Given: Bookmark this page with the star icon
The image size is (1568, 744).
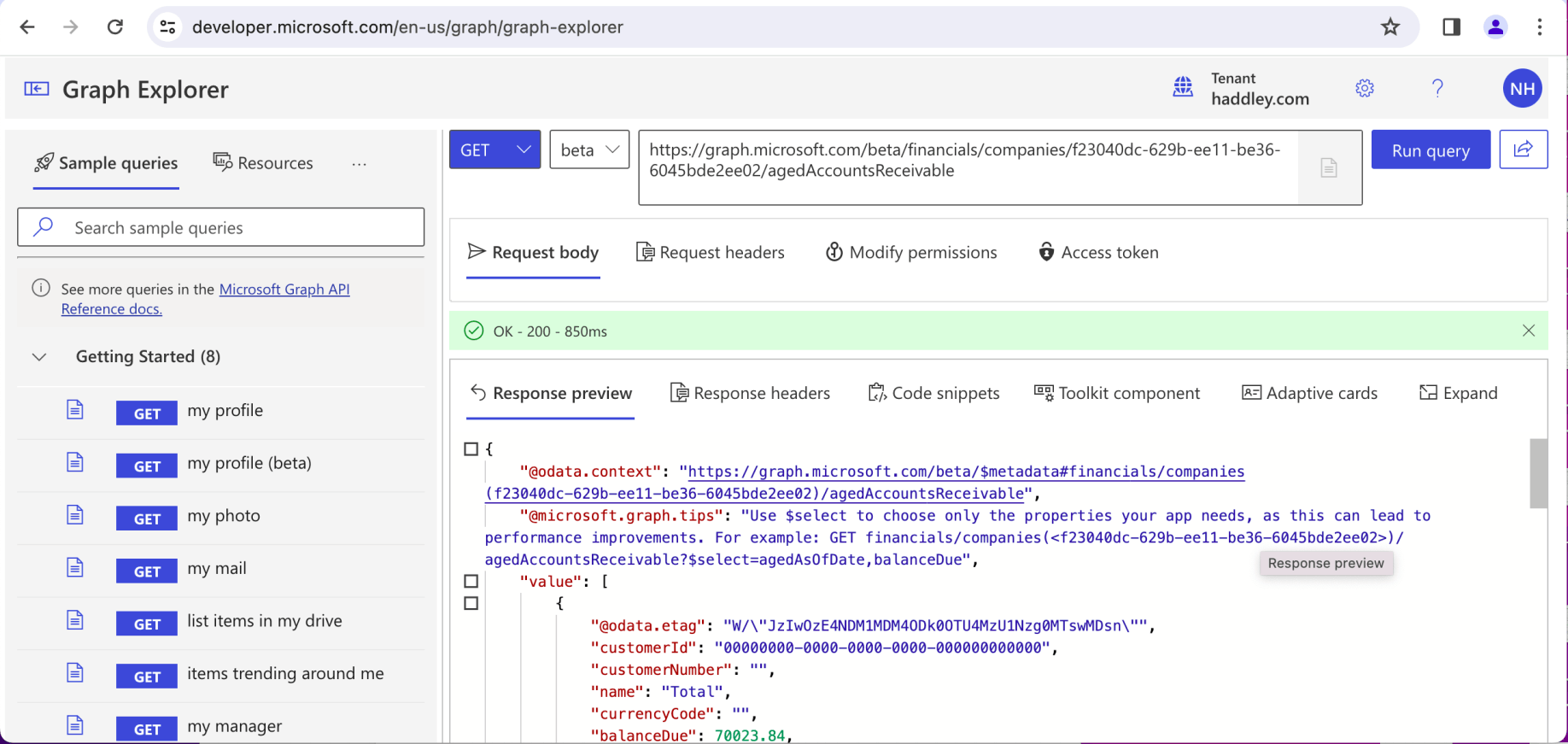Looking at the screenshot, I should pos(1390,27).
